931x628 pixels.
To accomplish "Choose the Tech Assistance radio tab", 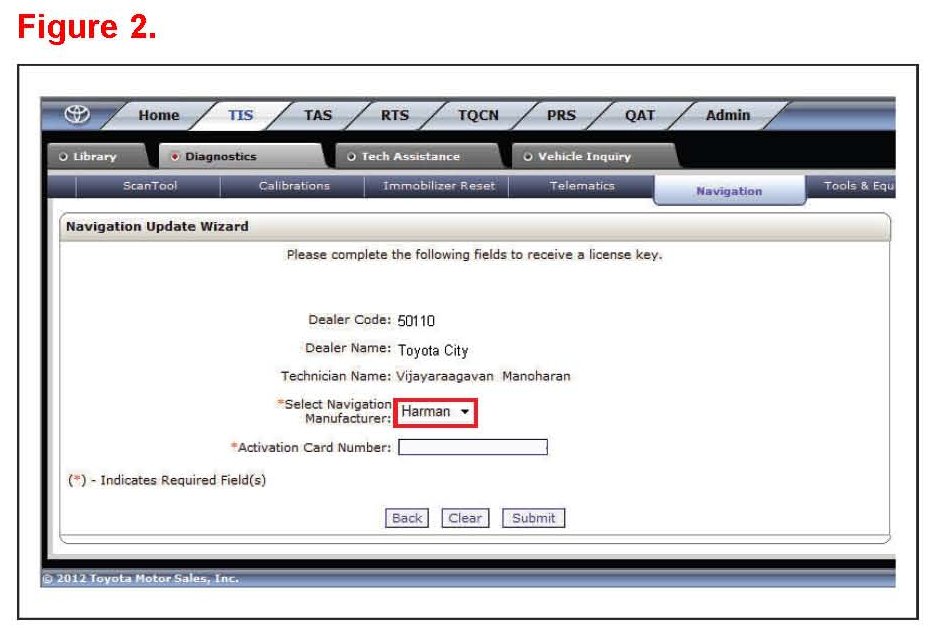I will coord(404,157).
